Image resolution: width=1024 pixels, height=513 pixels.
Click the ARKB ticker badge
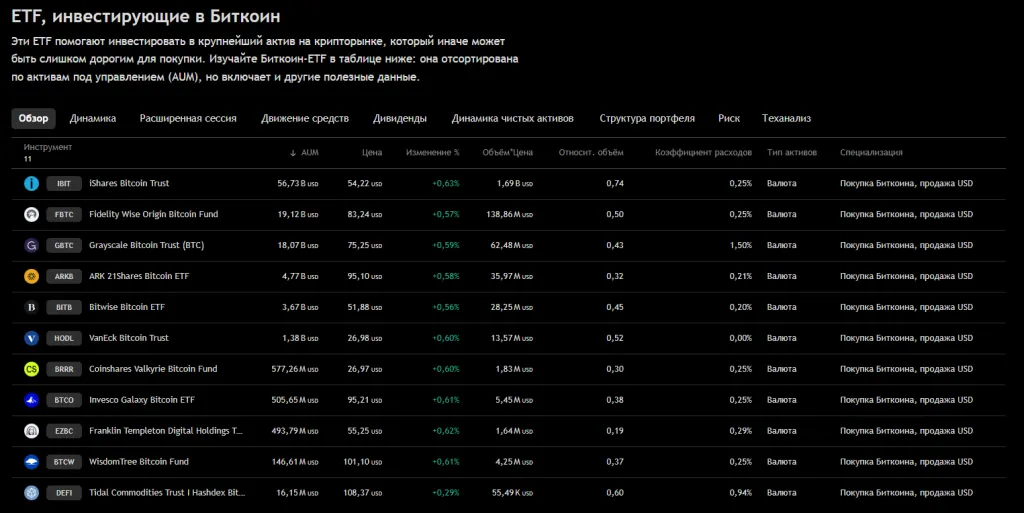(x=64, y=276)
